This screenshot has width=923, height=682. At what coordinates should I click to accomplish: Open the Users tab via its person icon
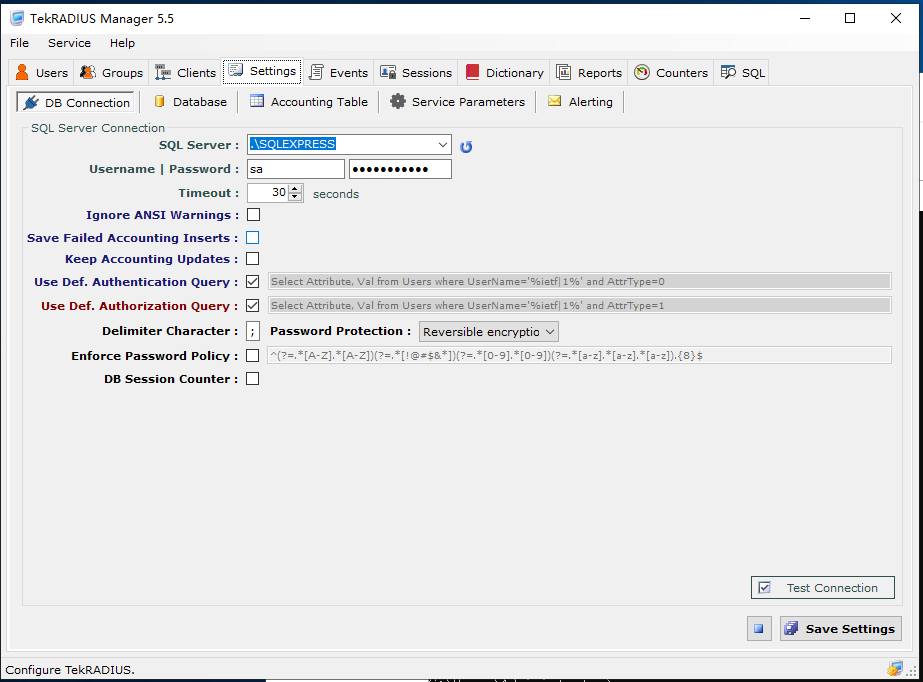point(22,72)
